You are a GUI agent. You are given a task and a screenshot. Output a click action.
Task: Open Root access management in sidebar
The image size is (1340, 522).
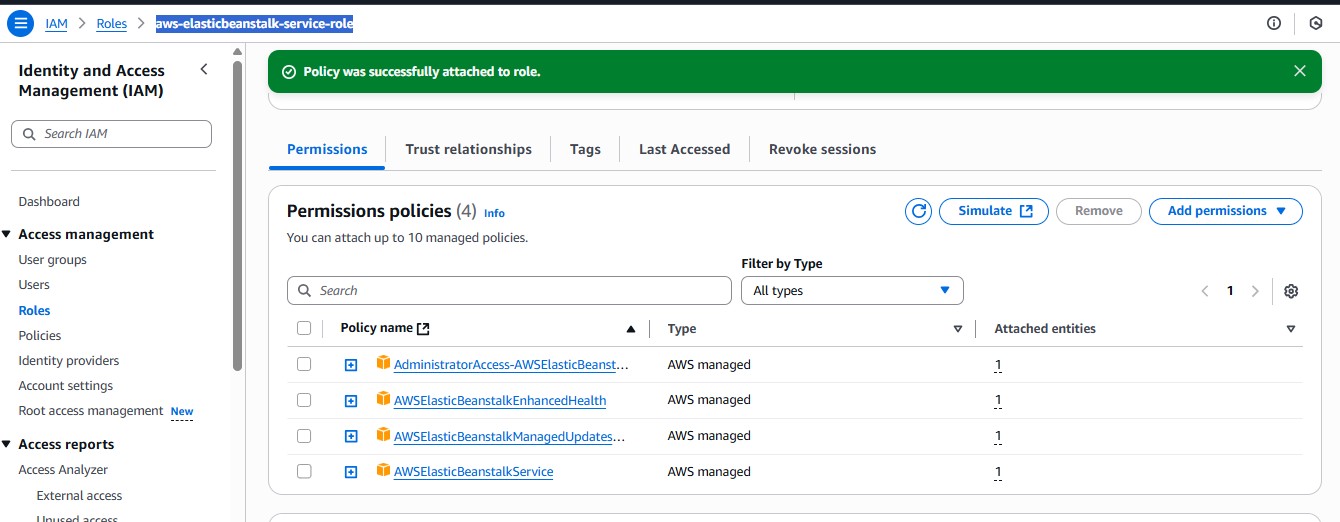tap(91, 411)
